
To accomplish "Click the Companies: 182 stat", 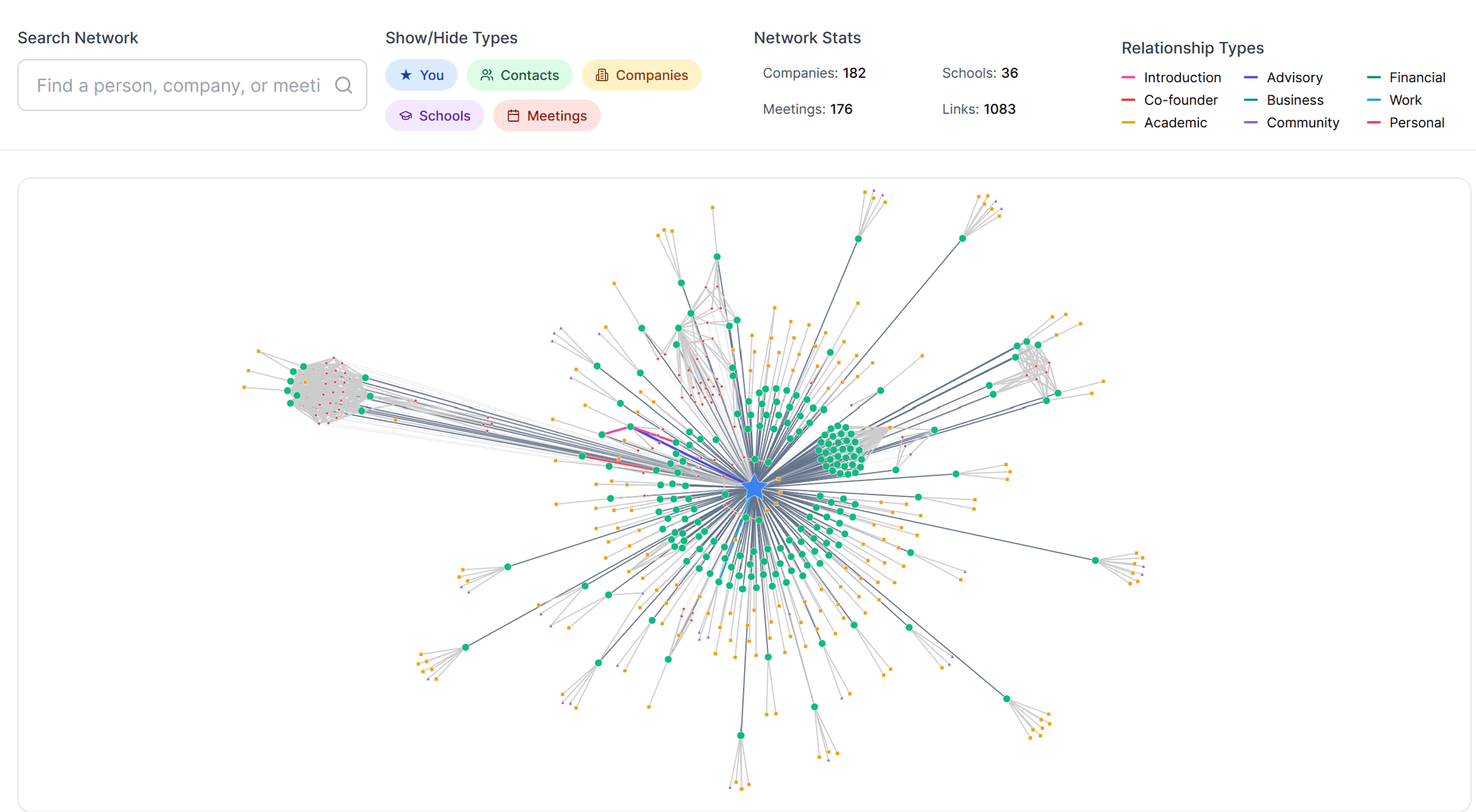I will [x=814, y=73].
